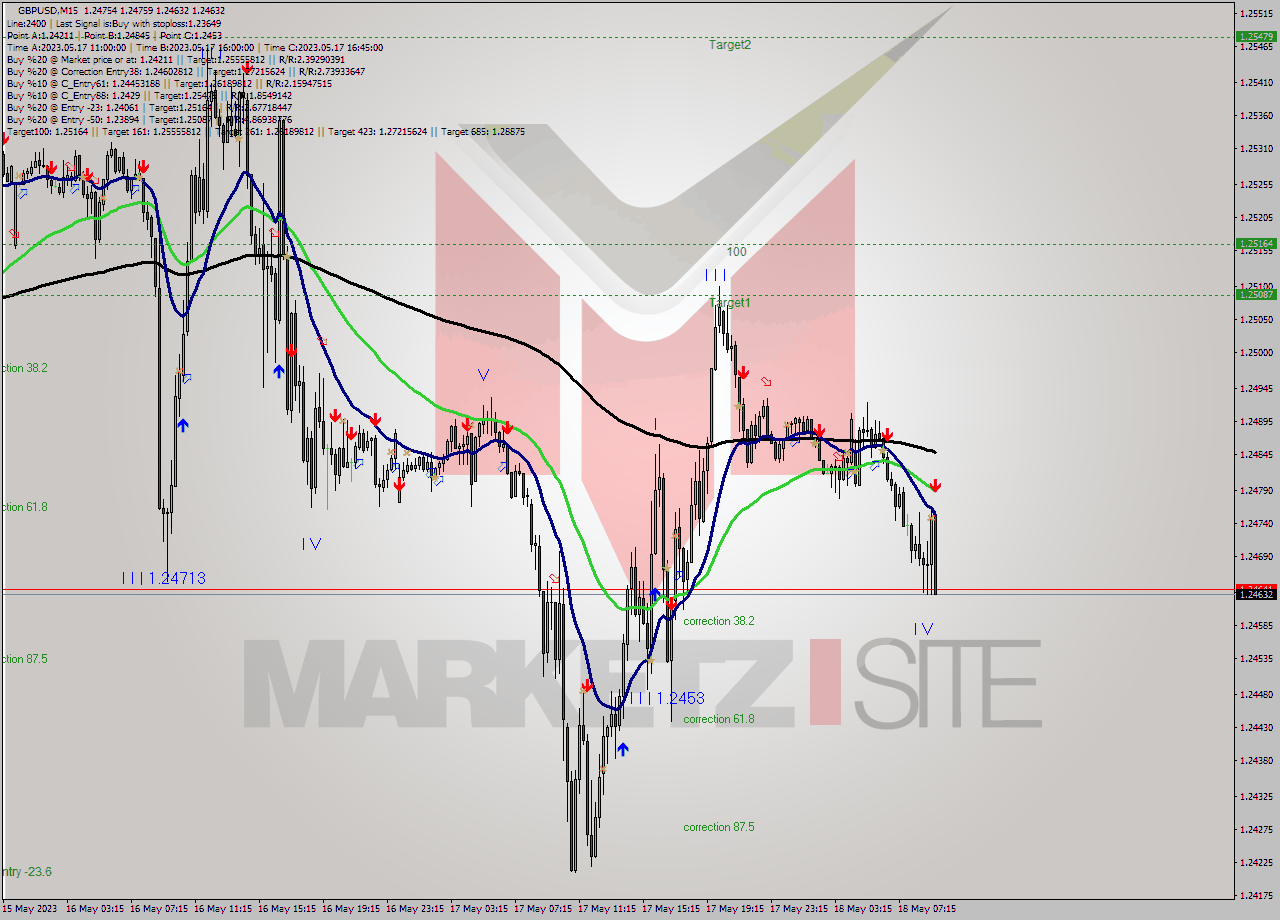Click the '17 May 15:15' time axis label
The height and width of the screenshot is (920, 1280).
(671, 909)
